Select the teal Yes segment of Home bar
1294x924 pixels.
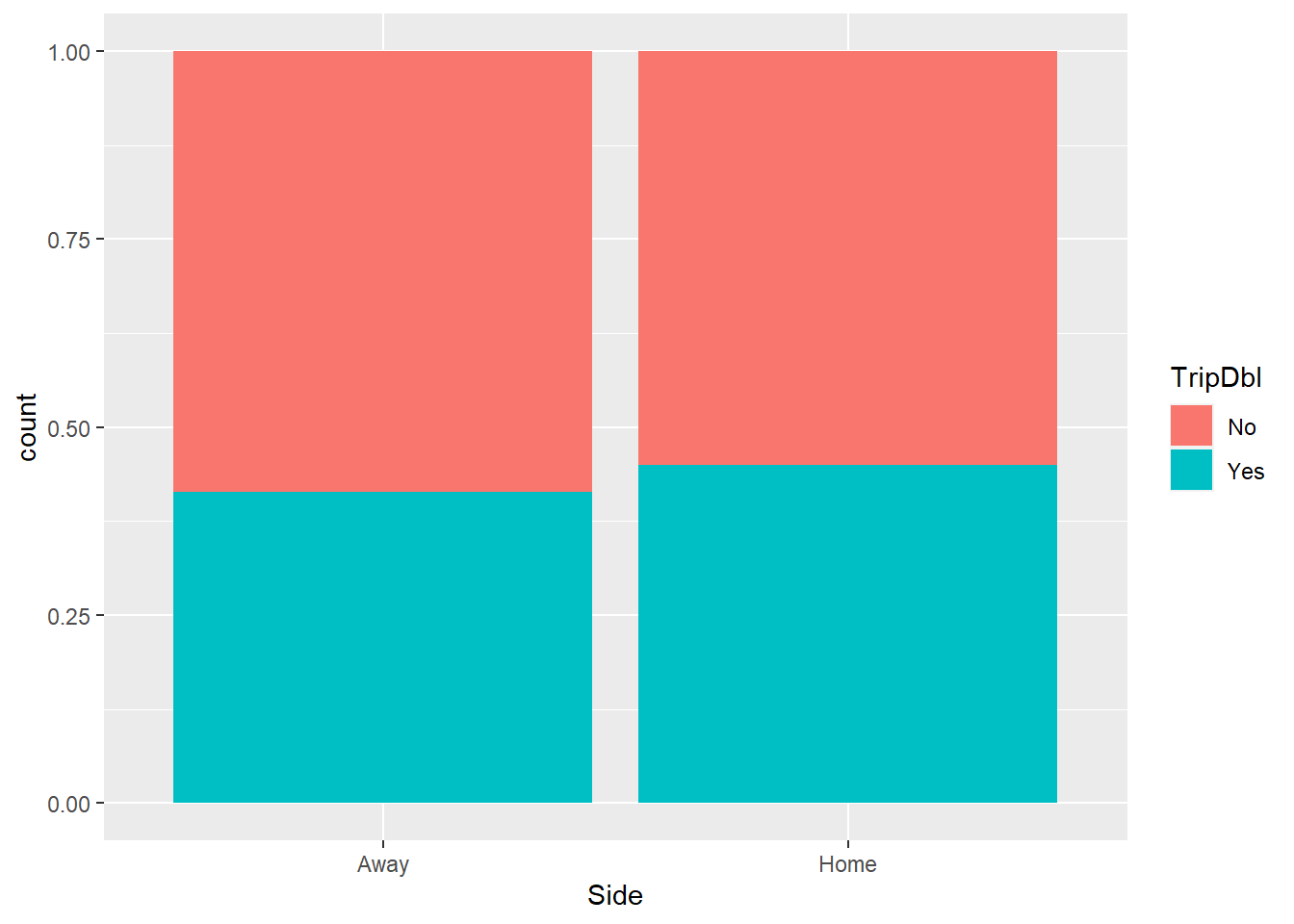tap(847, 633)
